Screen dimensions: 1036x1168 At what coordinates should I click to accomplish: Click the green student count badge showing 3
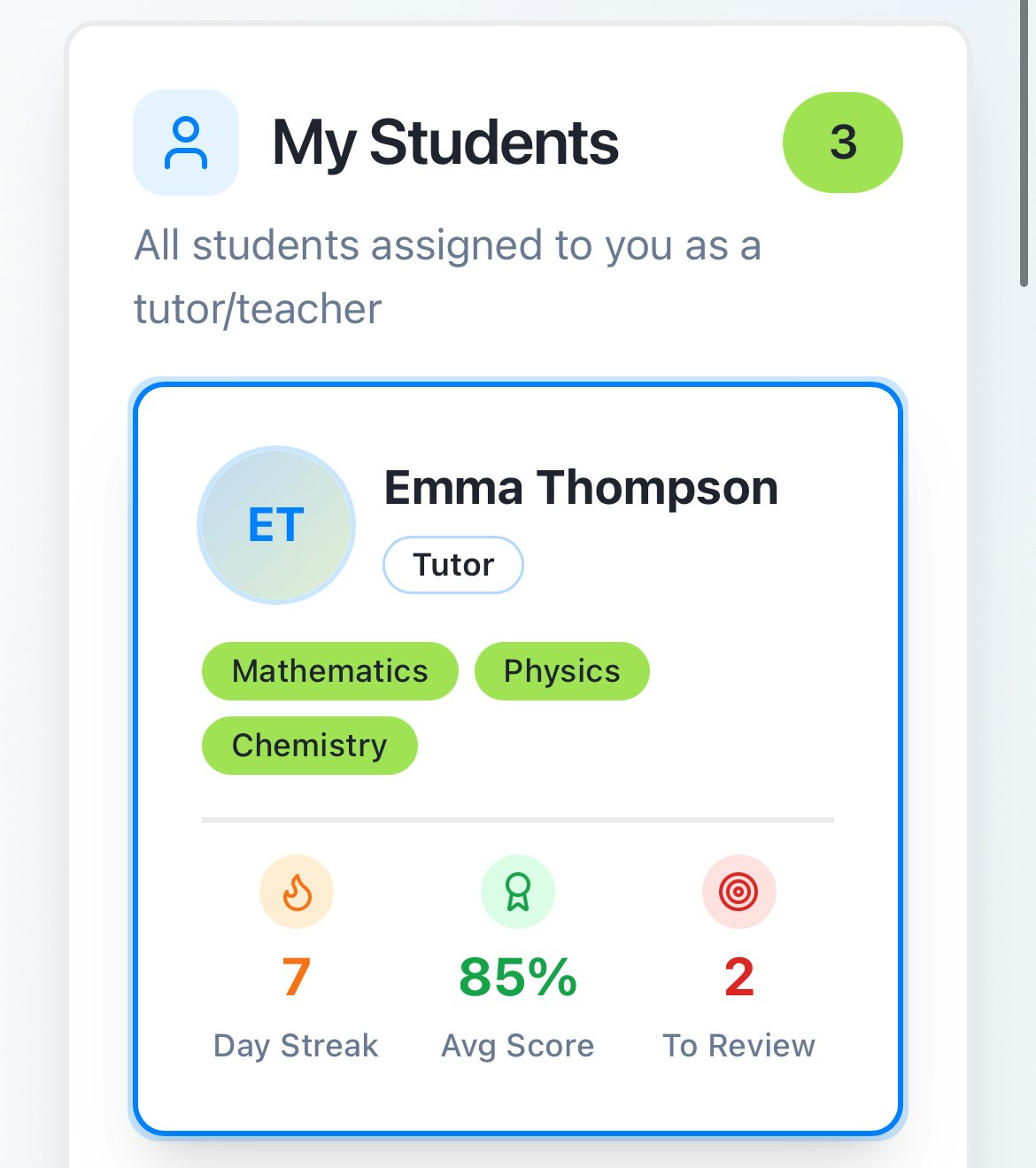[x=842, y=143]
